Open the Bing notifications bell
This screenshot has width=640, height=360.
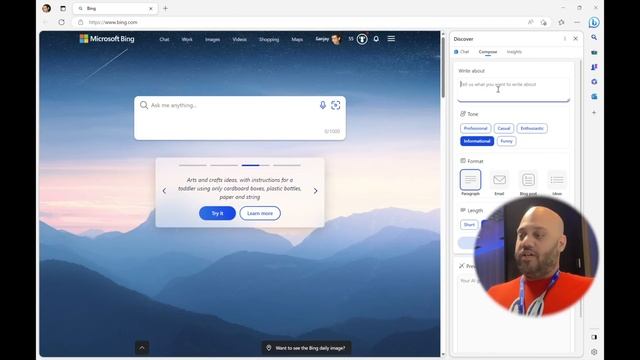(x=376, y=39)
